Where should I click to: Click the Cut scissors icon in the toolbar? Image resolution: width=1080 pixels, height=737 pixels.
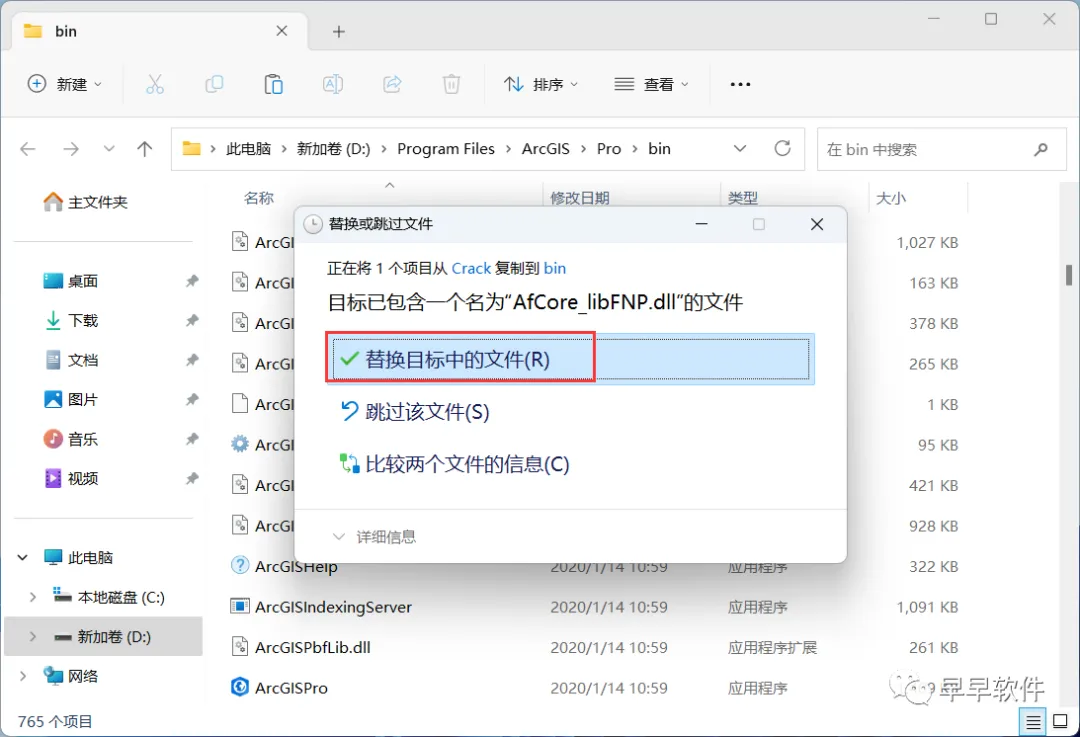(155, 84)
